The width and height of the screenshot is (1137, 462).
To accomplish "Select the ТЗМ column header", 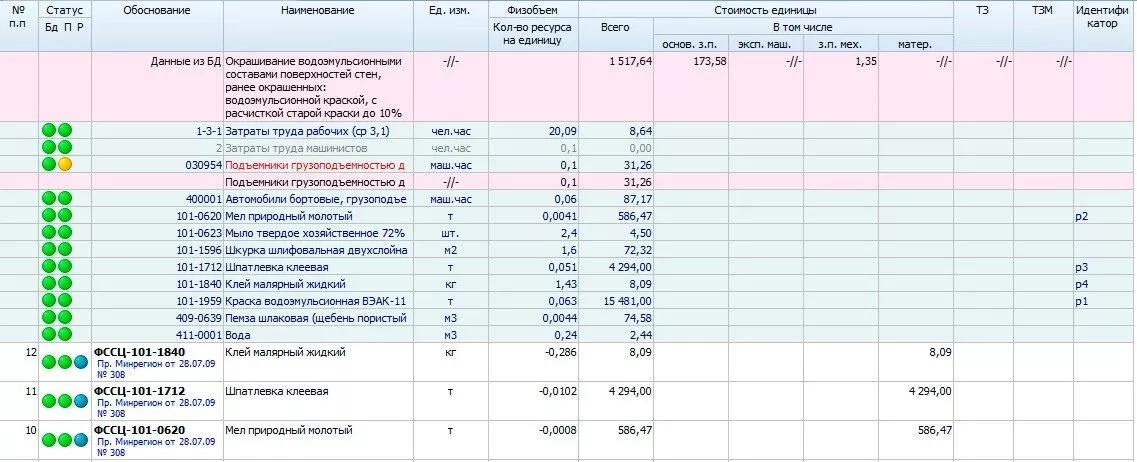I will (1042, 10).
